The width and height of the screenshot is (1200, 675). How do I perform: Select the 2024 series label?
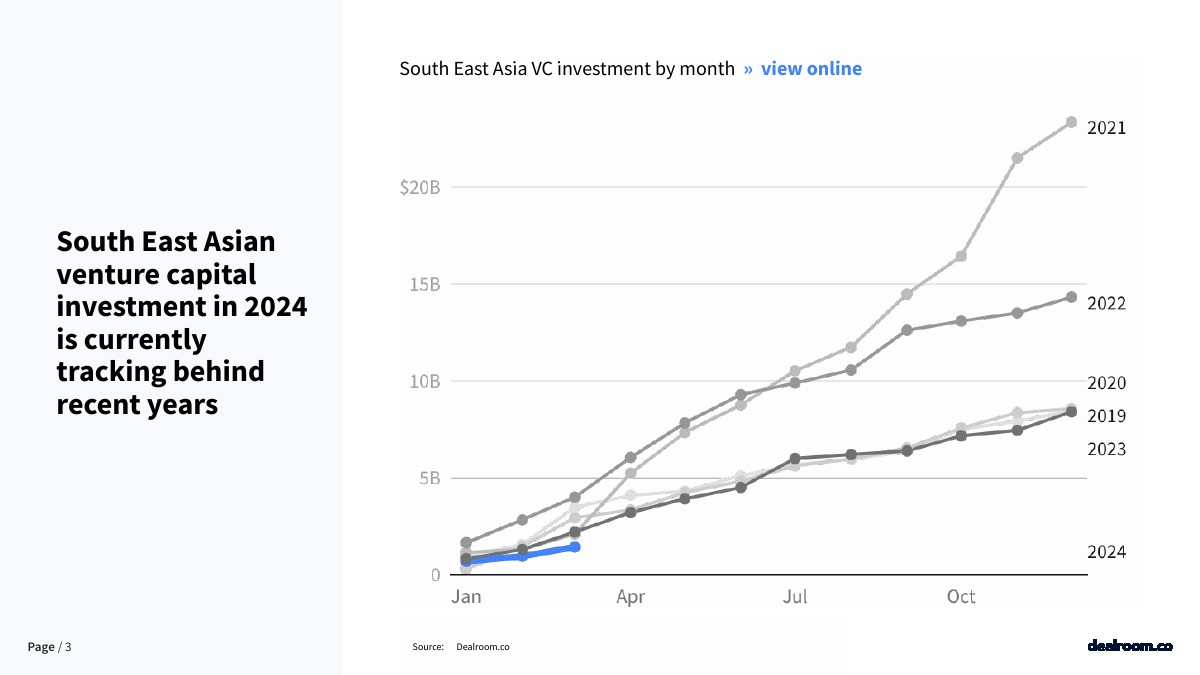(1106, 552)
